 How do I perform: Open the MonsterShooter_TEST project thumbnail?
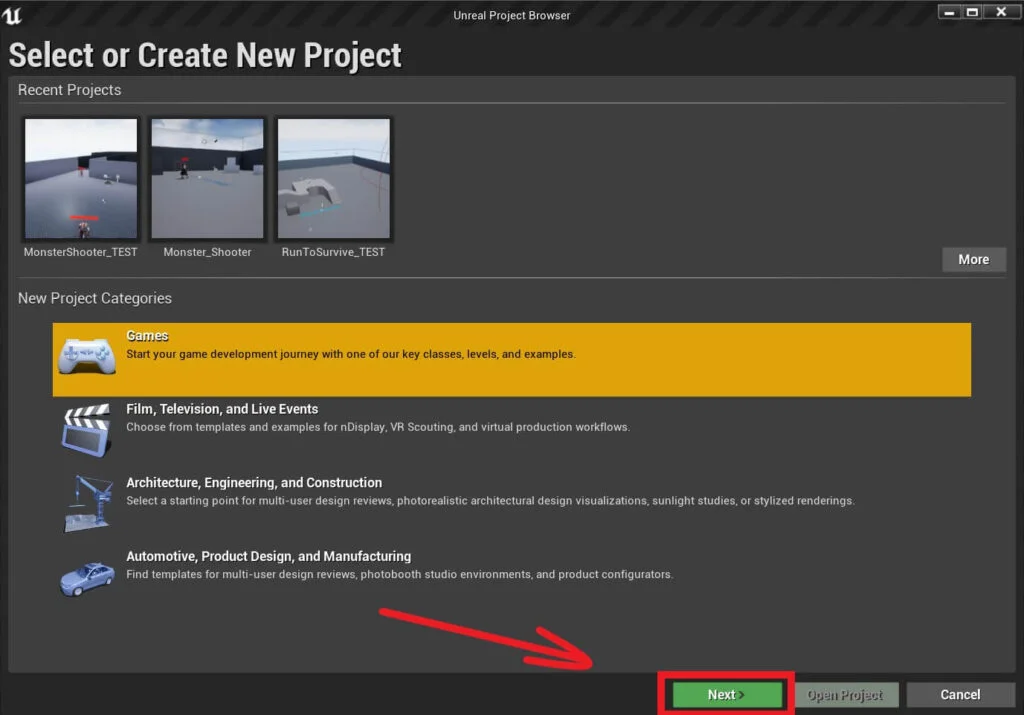(81, 179)
